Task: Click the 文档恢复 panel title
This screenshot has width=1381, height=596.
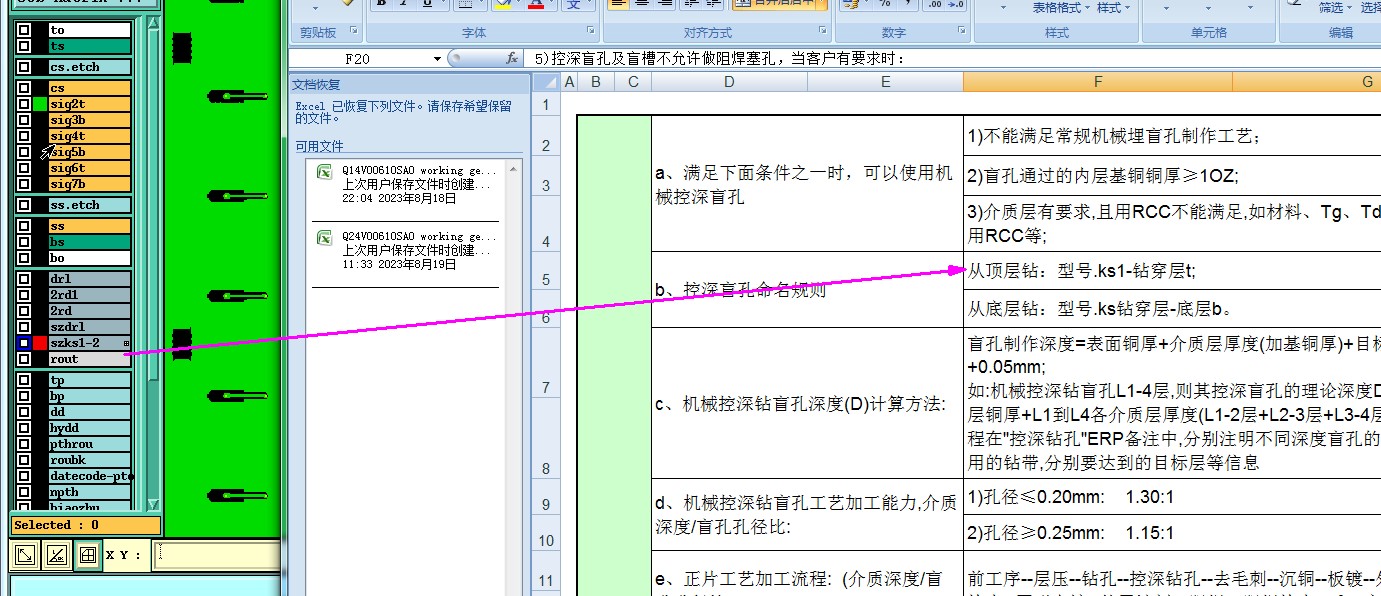Action: 318,85
